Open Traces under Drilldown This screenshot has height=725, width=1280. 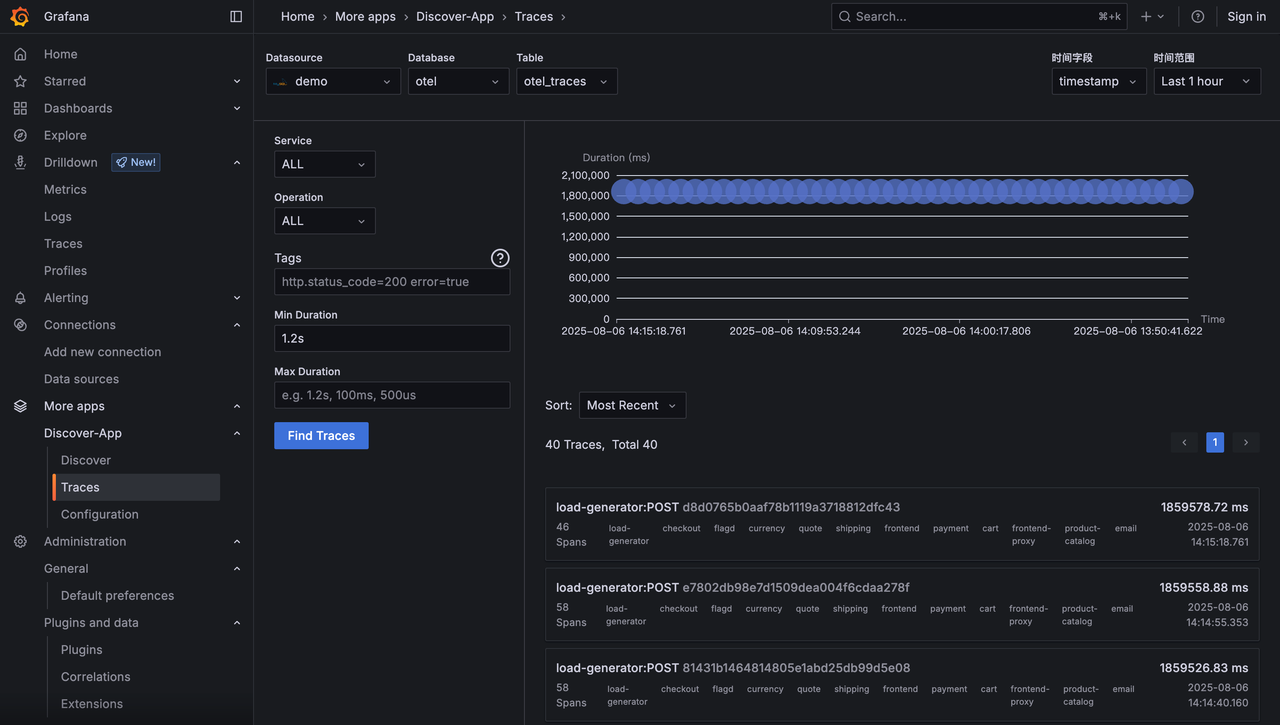pyautogui.click(x=63, y=243)
